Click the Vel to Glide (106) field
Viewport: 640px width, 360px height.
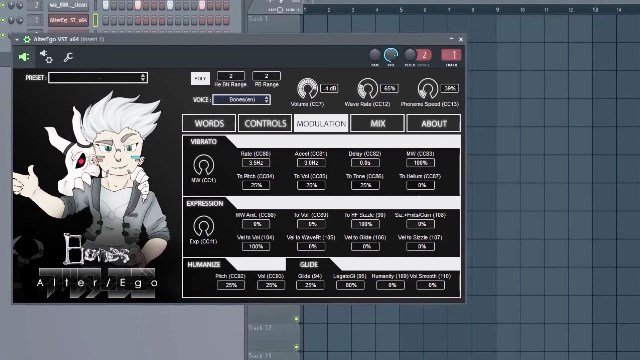(365, 247)
